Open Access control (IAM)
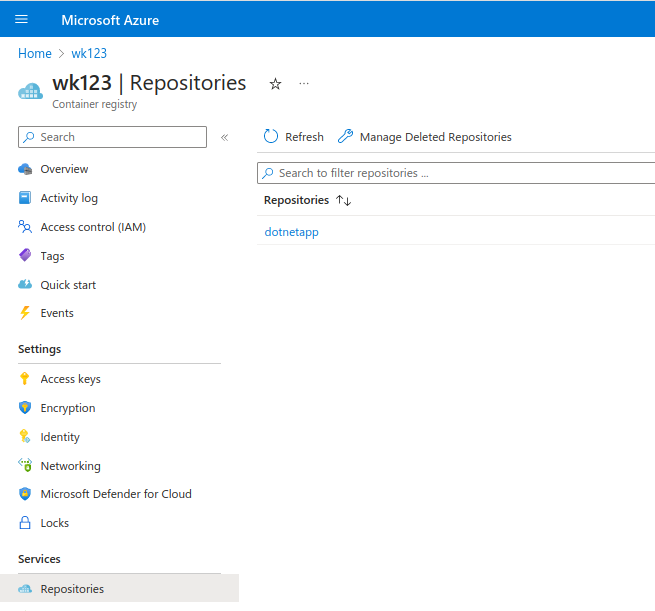 coord(93,227)
